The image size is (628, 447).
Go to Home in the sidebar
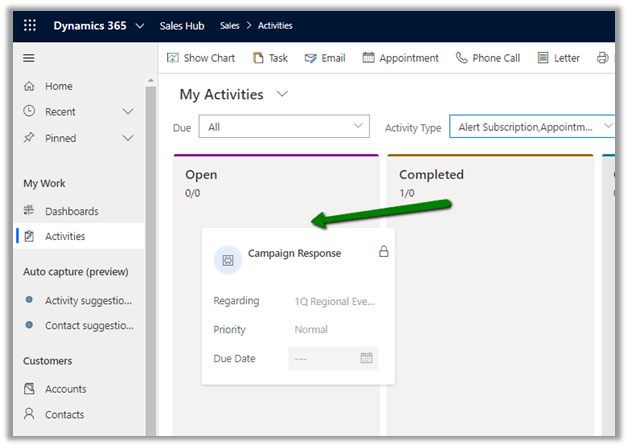(58, 86)
